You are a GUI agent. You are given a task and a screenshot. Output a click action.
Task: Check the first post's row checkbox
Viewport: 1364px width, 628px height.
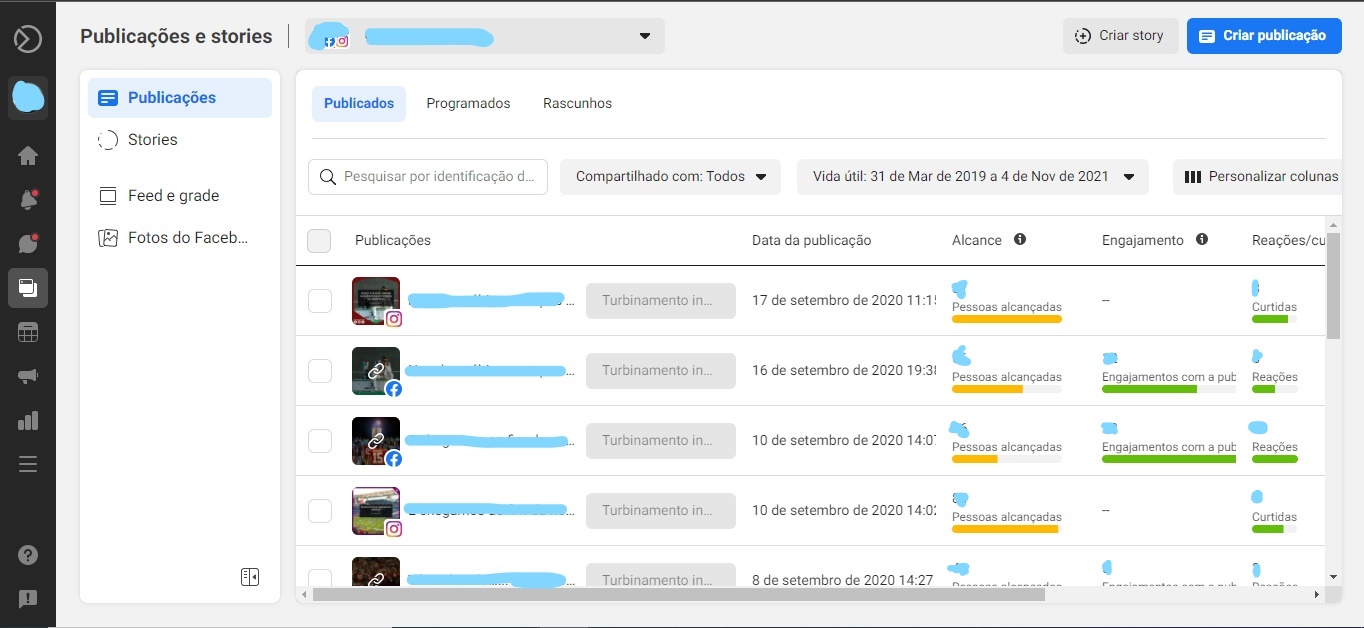[320, 300]
